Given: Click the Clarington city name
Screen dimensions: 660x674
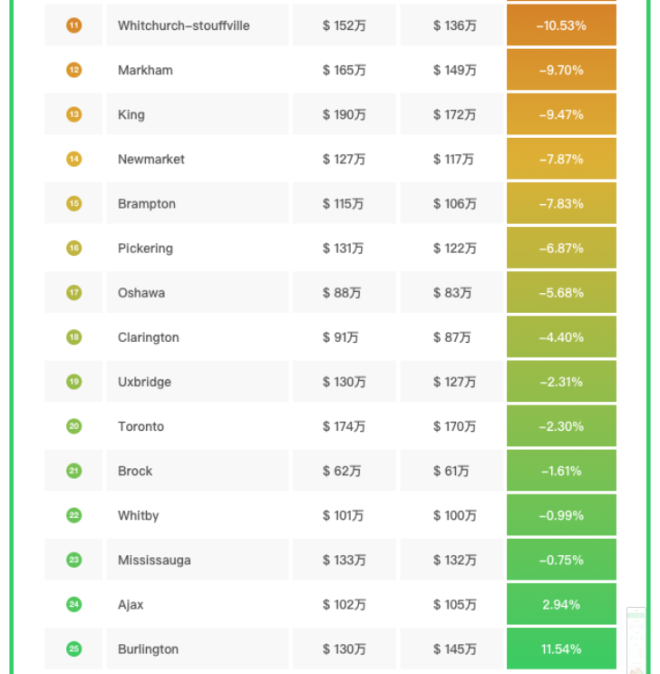Looking at the screenshot, I should tap(148, 338).
